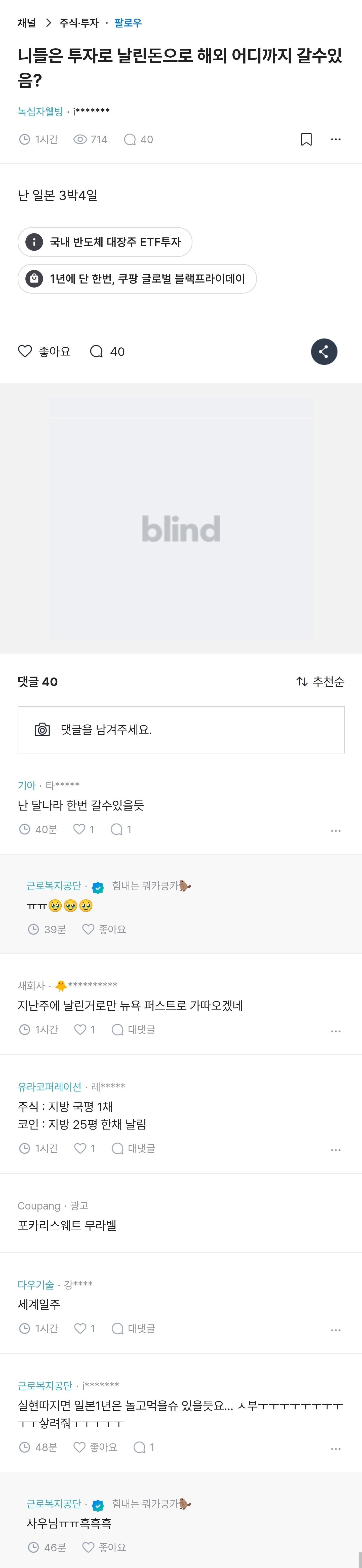Click the share icon button
Image resolution: width=362 pixels, height=1568 pixels.
324,352
